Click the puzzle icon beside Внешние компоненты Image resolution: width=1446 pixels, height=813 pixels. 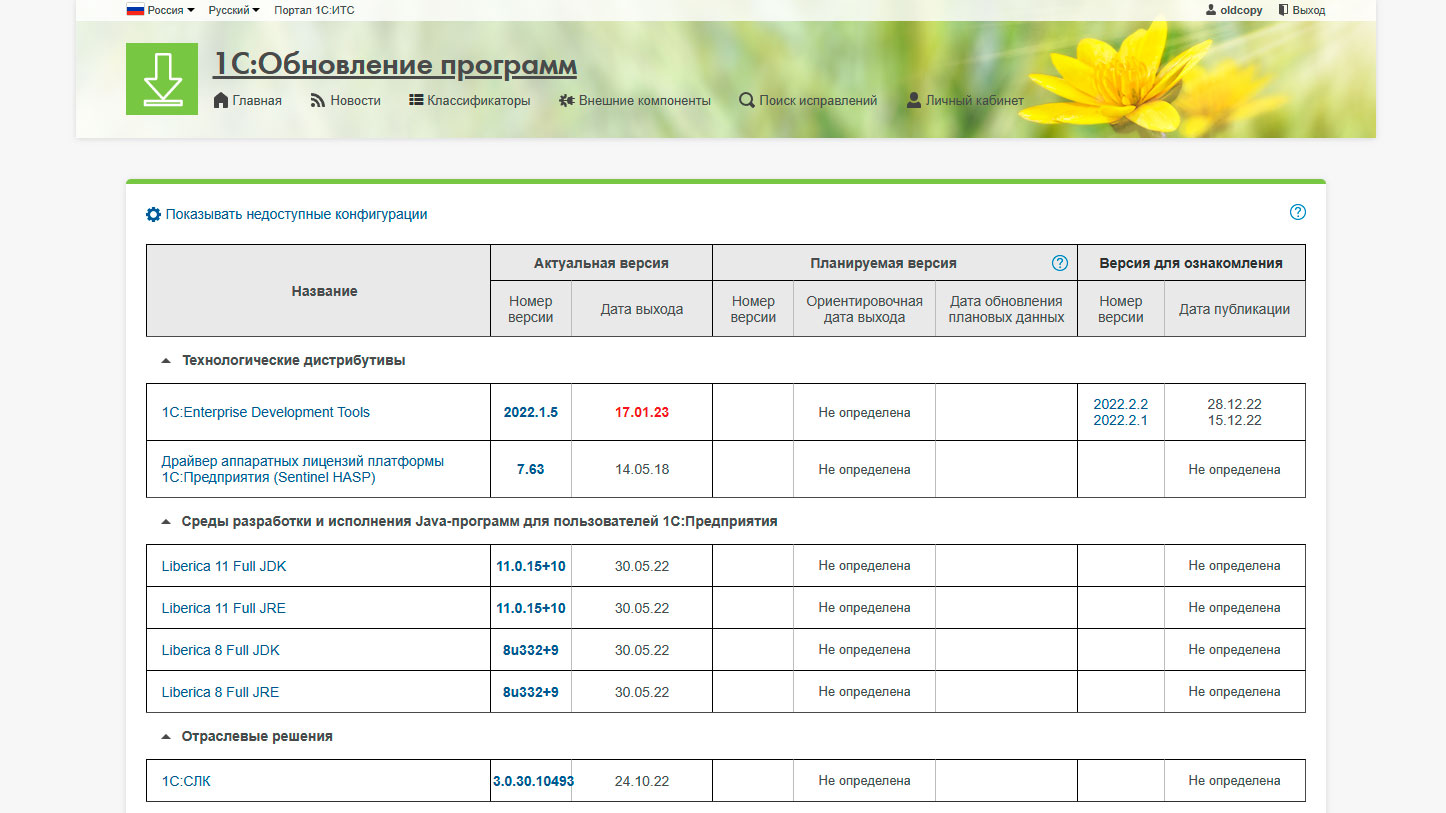pos(566,100)
